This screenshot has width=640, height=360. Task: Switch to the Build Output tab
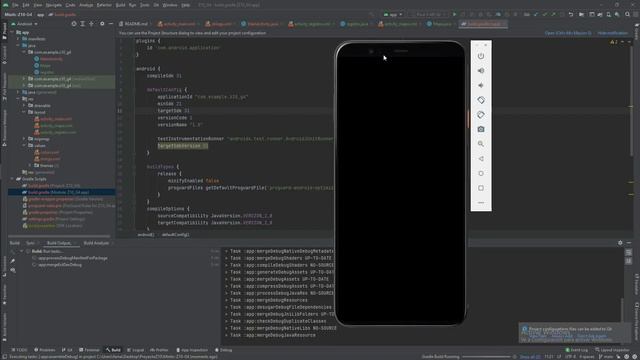pyautogui.click(x=59, y=243)
